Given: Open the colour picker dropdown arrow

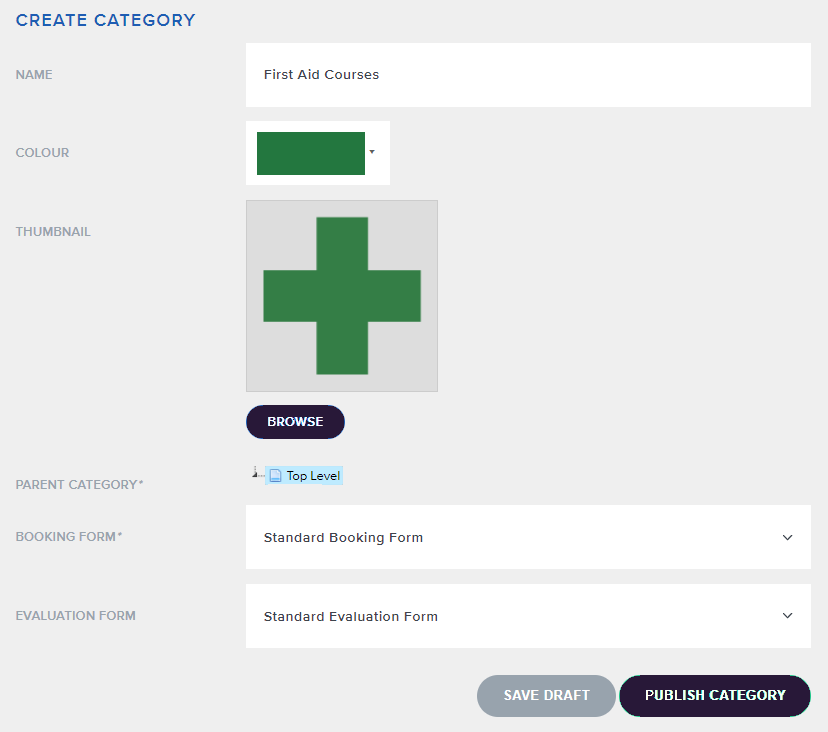Looking at the screenshot, I should coord(372,152).
